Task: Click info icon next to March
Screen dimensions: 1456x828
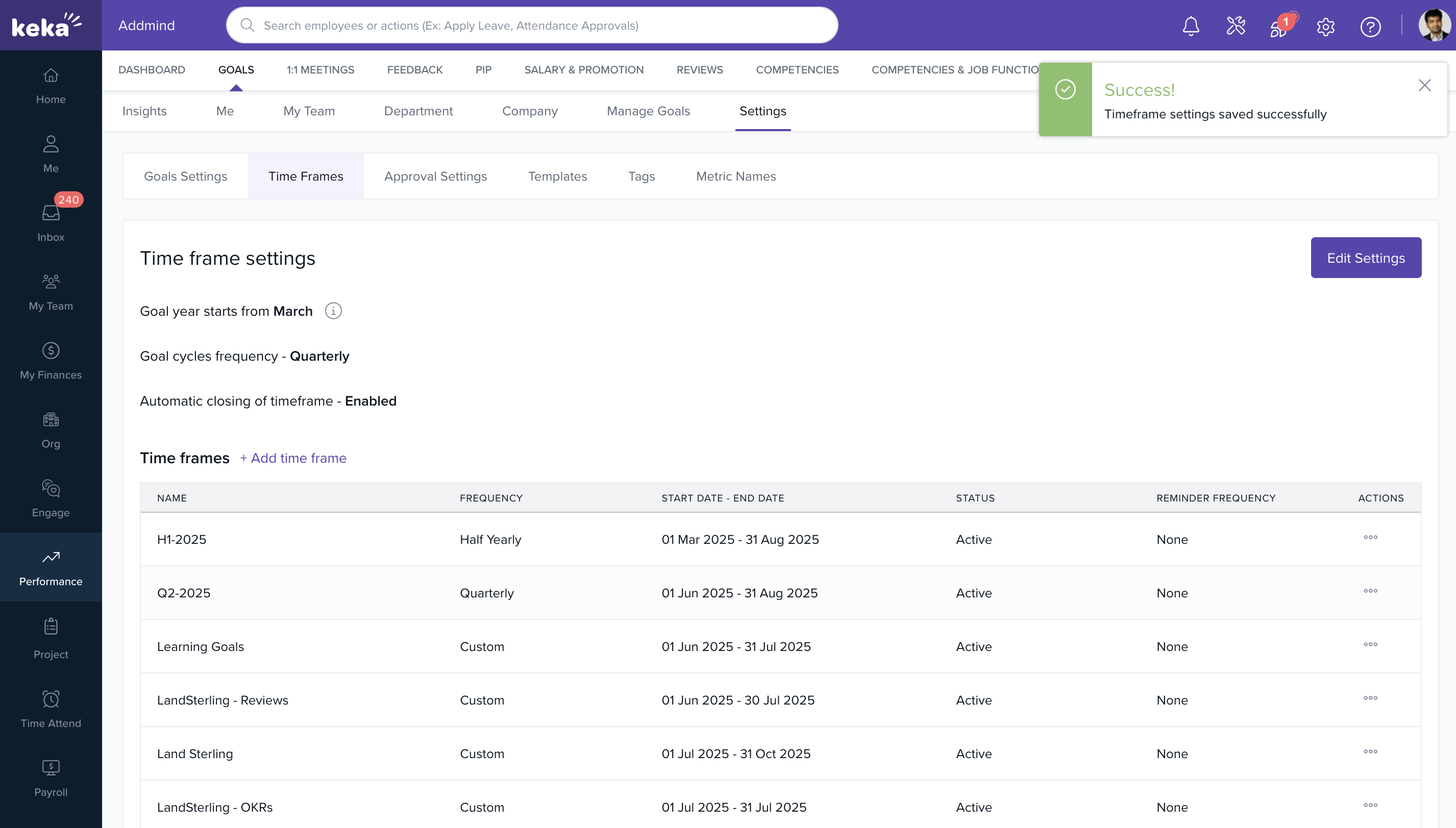Action: coord(333,311)
